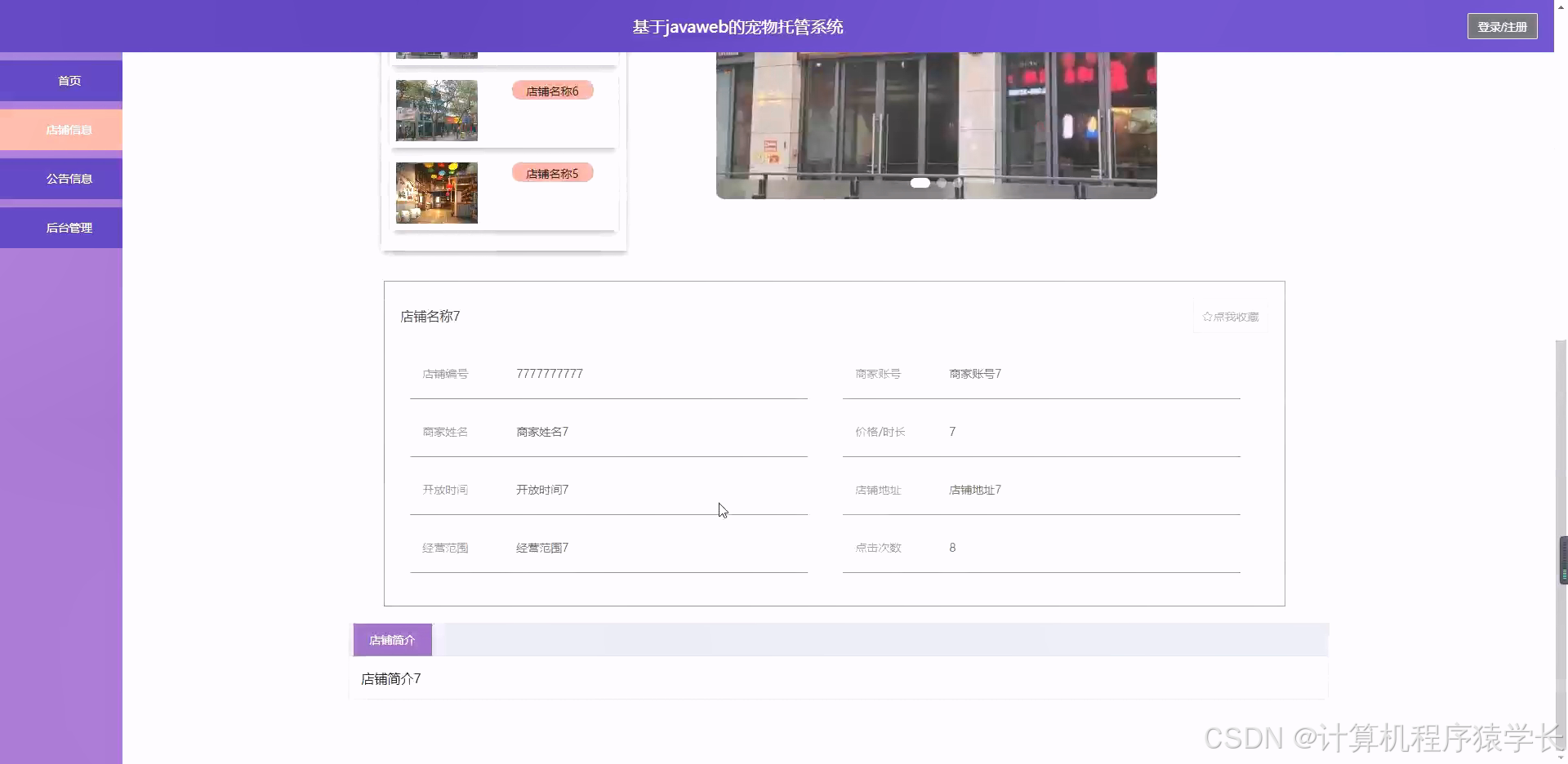1568x764 pixels.
Task: Click the 店铺名称6 pink badge
Action: click(x=552, y=90)
